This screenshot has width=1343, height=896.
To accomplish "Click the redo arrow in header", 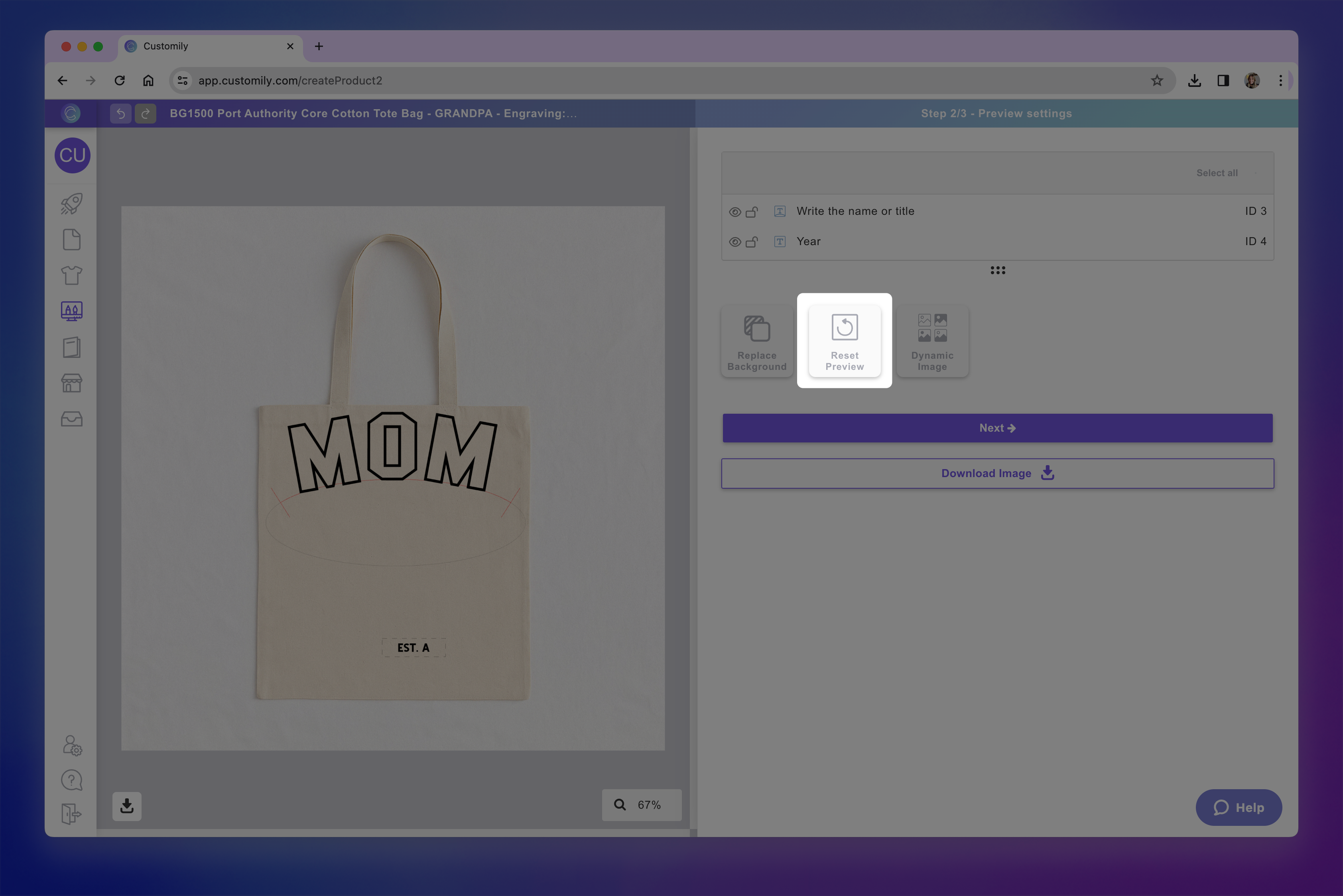I will click(145, 114).
